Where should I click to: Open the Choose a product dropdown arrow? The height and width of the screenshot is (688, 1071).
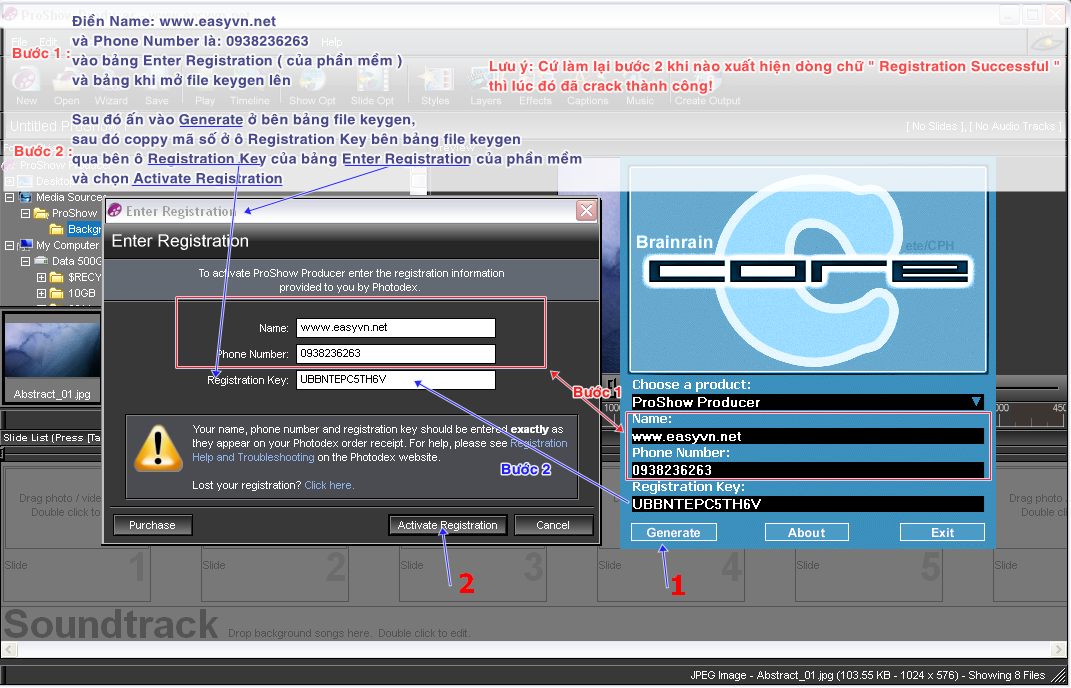(x=976, y=402)
